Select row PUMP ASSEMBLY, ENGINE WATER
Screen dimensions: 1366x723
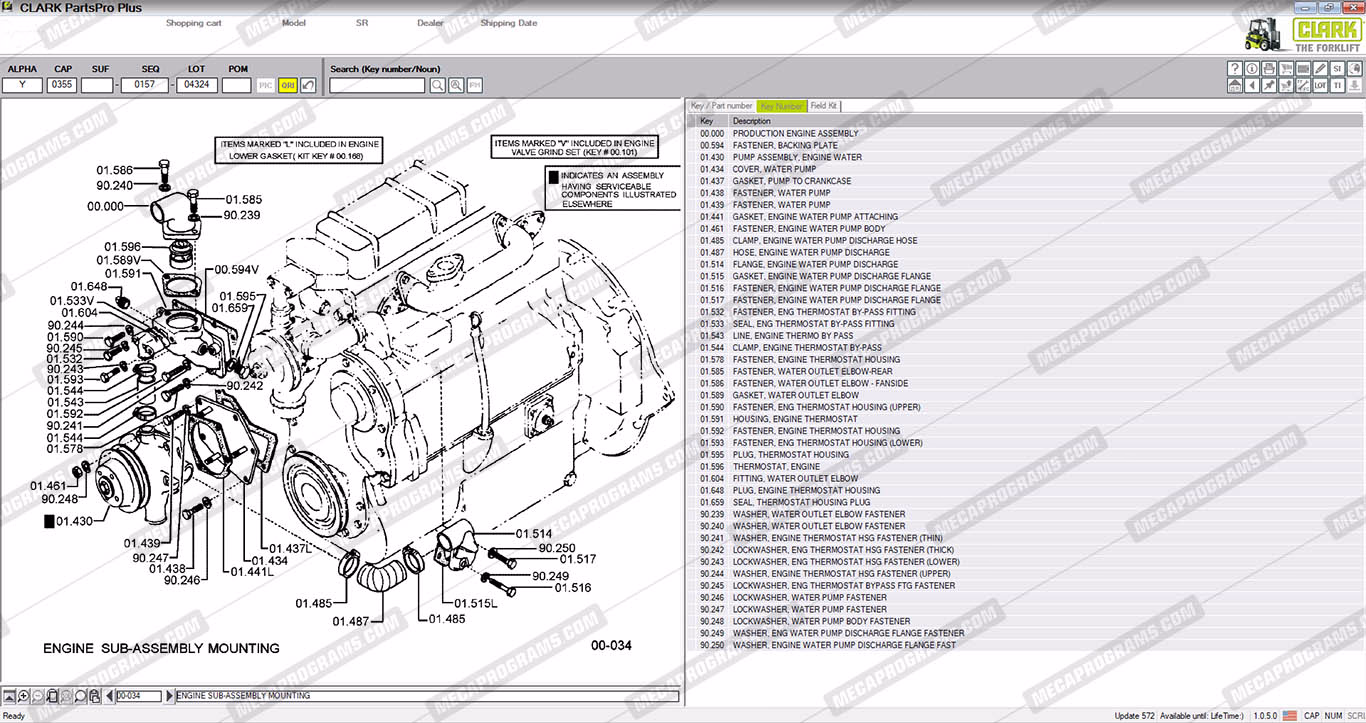tap(1025, 157)
